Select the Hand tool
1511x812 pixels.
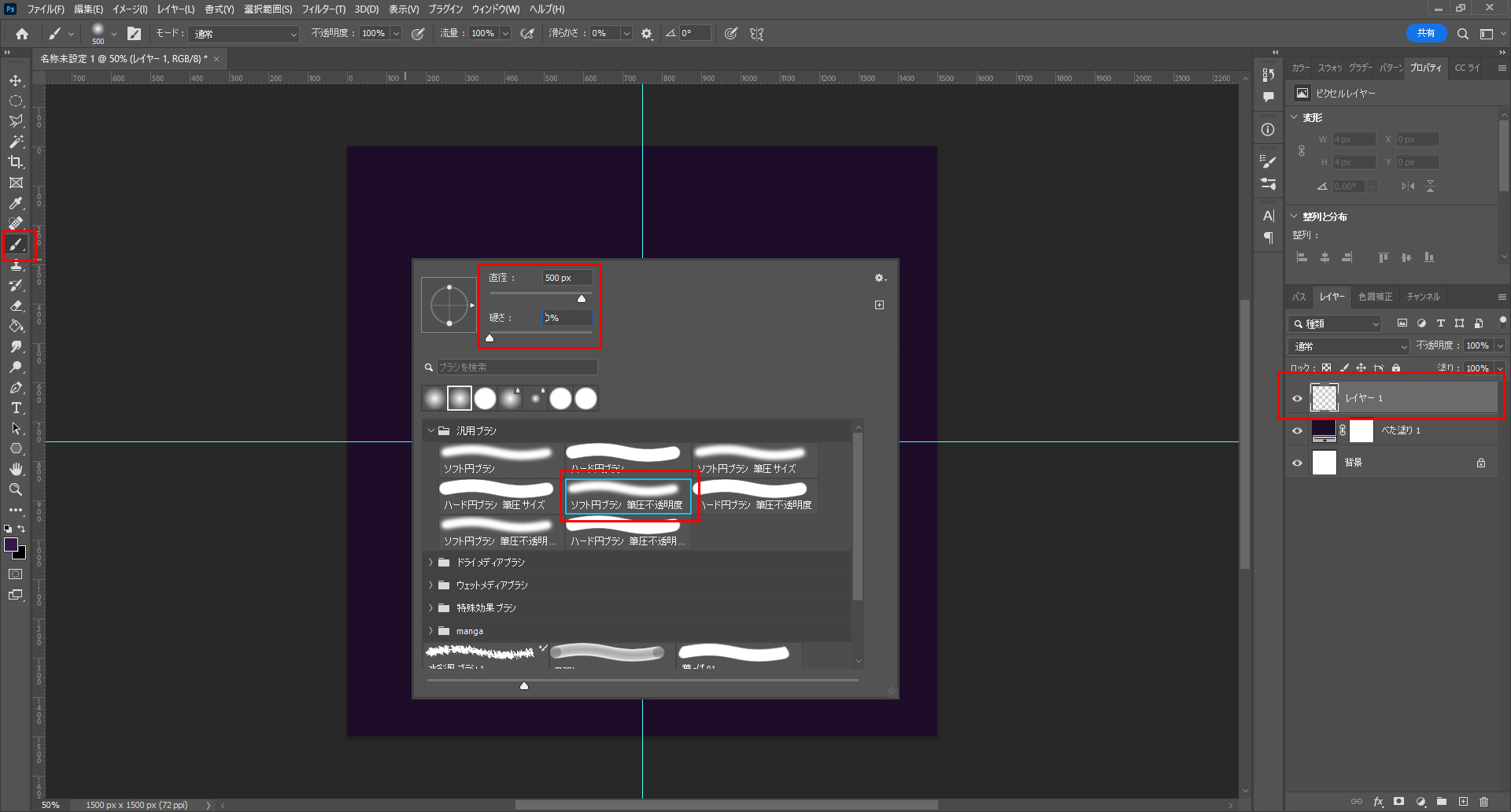16,469
